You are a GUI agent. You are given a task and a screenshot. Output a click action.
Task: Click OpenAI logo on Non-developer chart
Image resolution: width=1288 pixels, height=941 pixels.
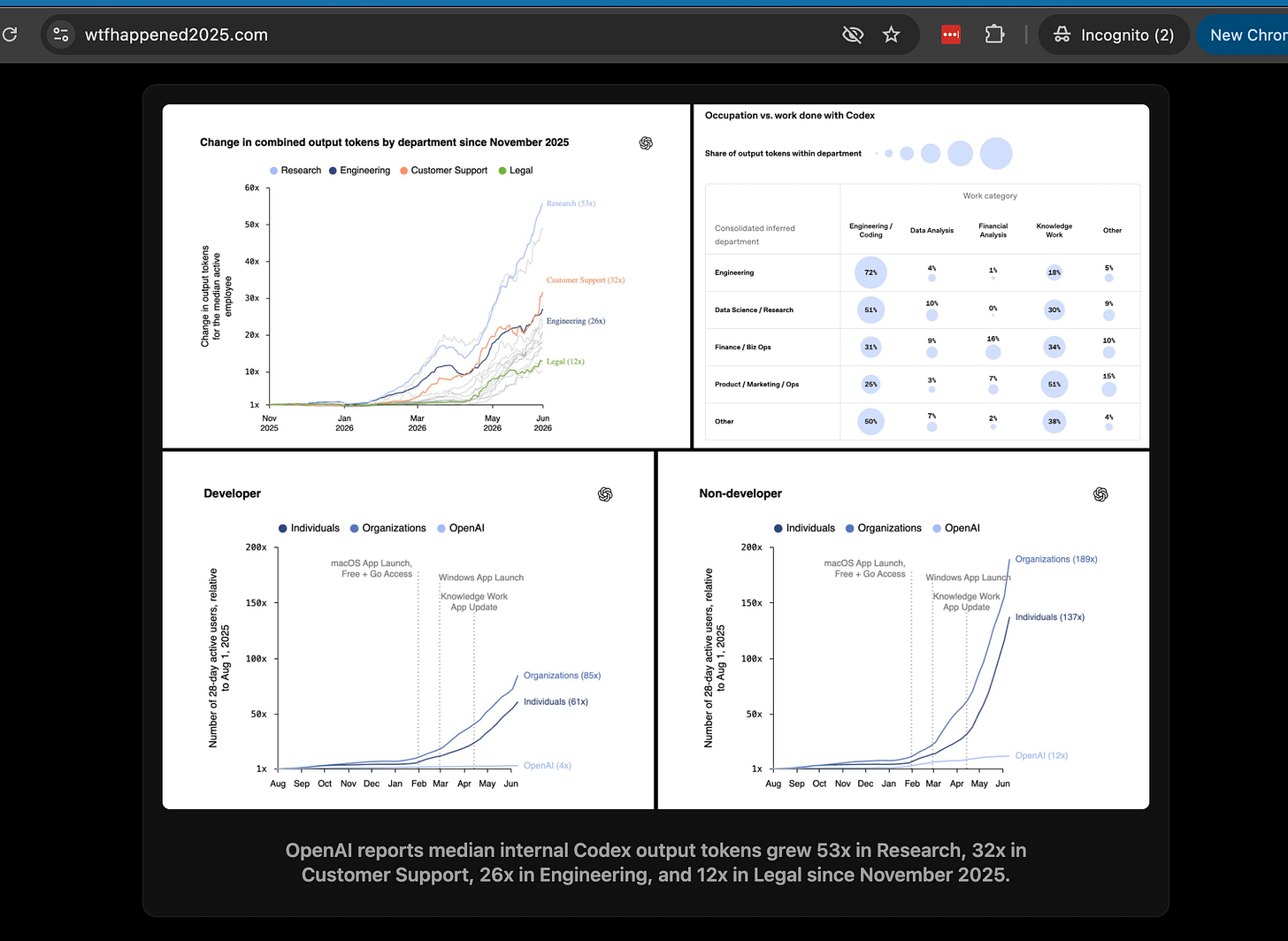pyautogui.click(x=1100, y=494)
